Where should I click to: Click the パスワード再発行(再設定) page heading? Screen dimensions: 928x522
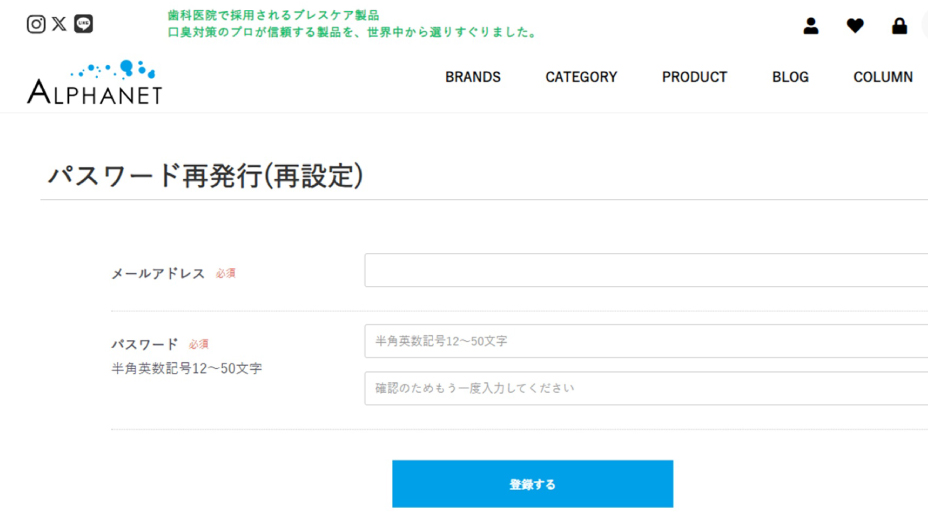click(205, 175)
